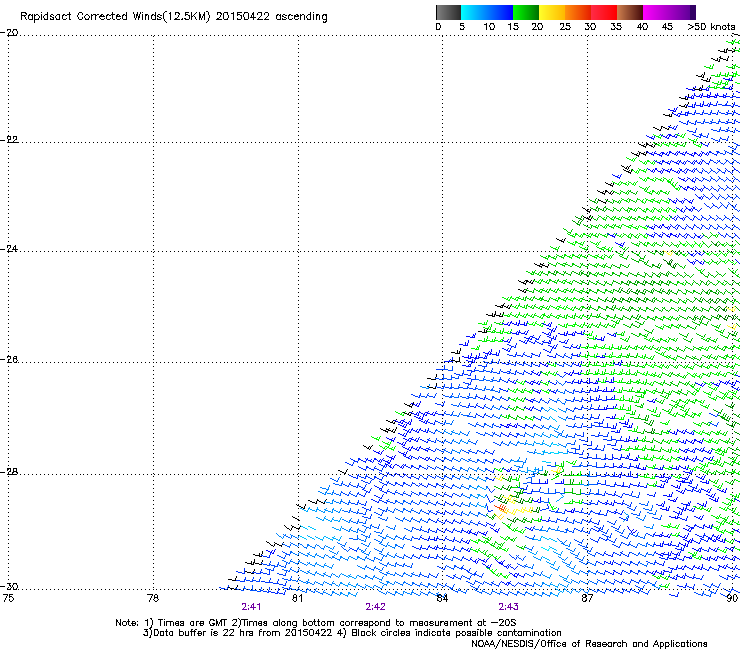The width and height of the screenshot is (740, 650).
Task: Click the '78' longitude axis label
Action: pos(153,598)
